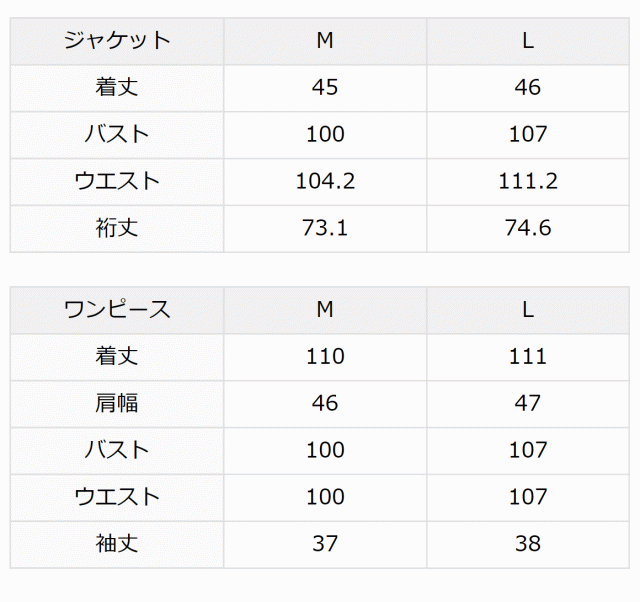640x602 pixels.
Task: Select the バスト label in the ジャケット table
Action: (x=117, y=135)
